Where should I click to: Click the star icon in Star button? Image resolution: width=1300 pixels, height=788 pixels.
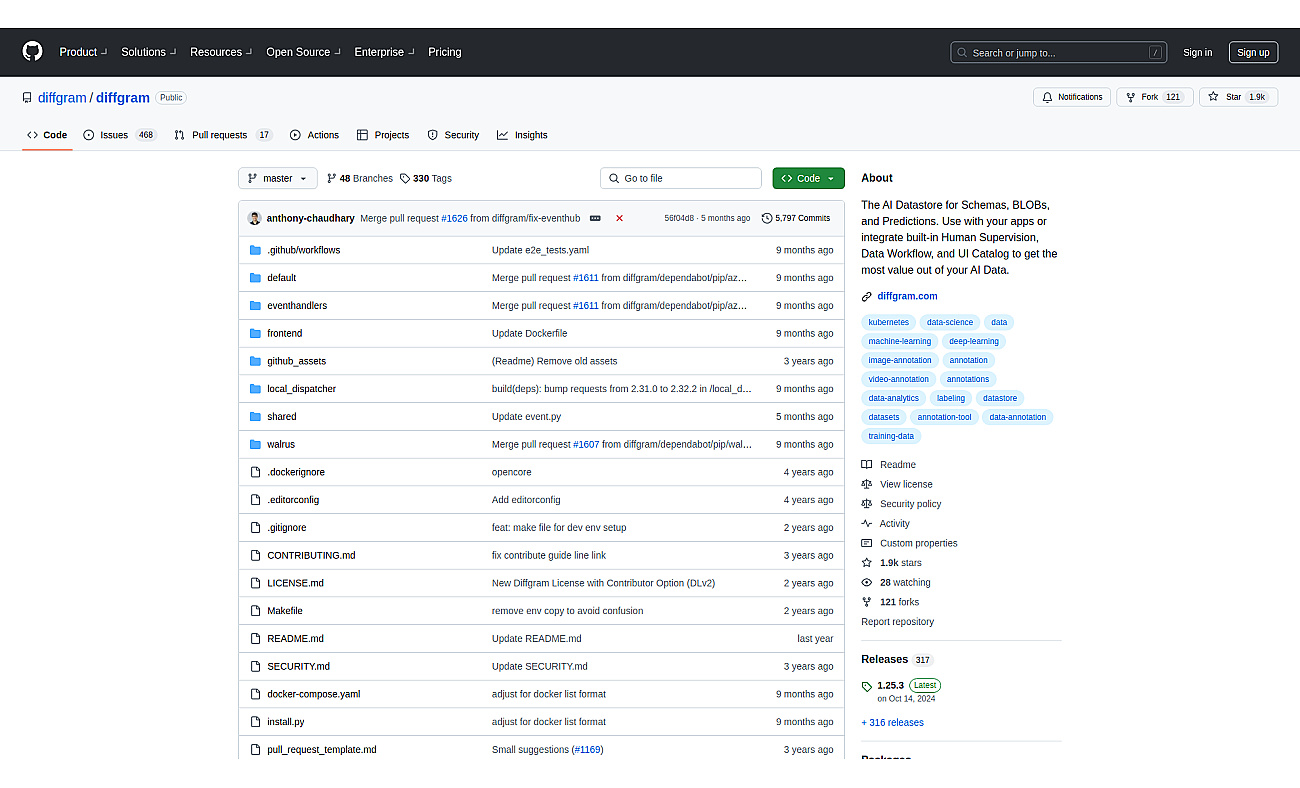[x=1213, y=97]
